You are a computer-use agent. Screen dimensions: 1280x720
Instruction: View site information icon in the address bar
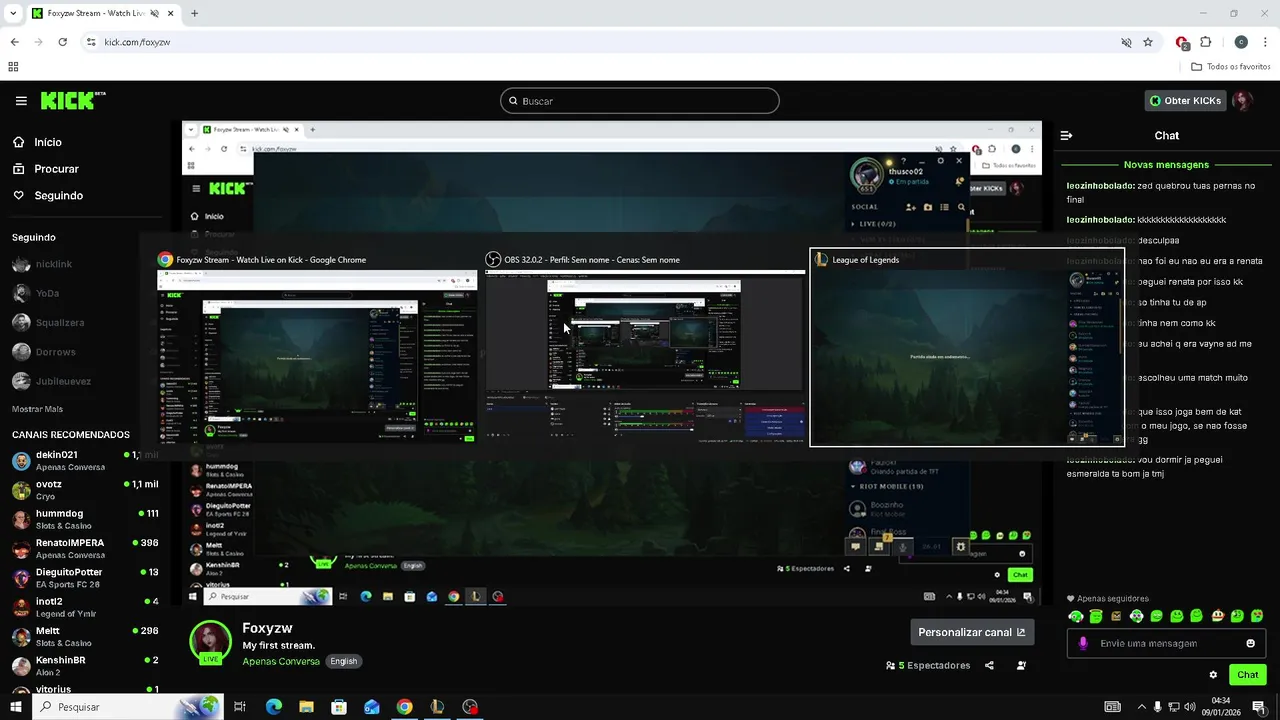91,42
